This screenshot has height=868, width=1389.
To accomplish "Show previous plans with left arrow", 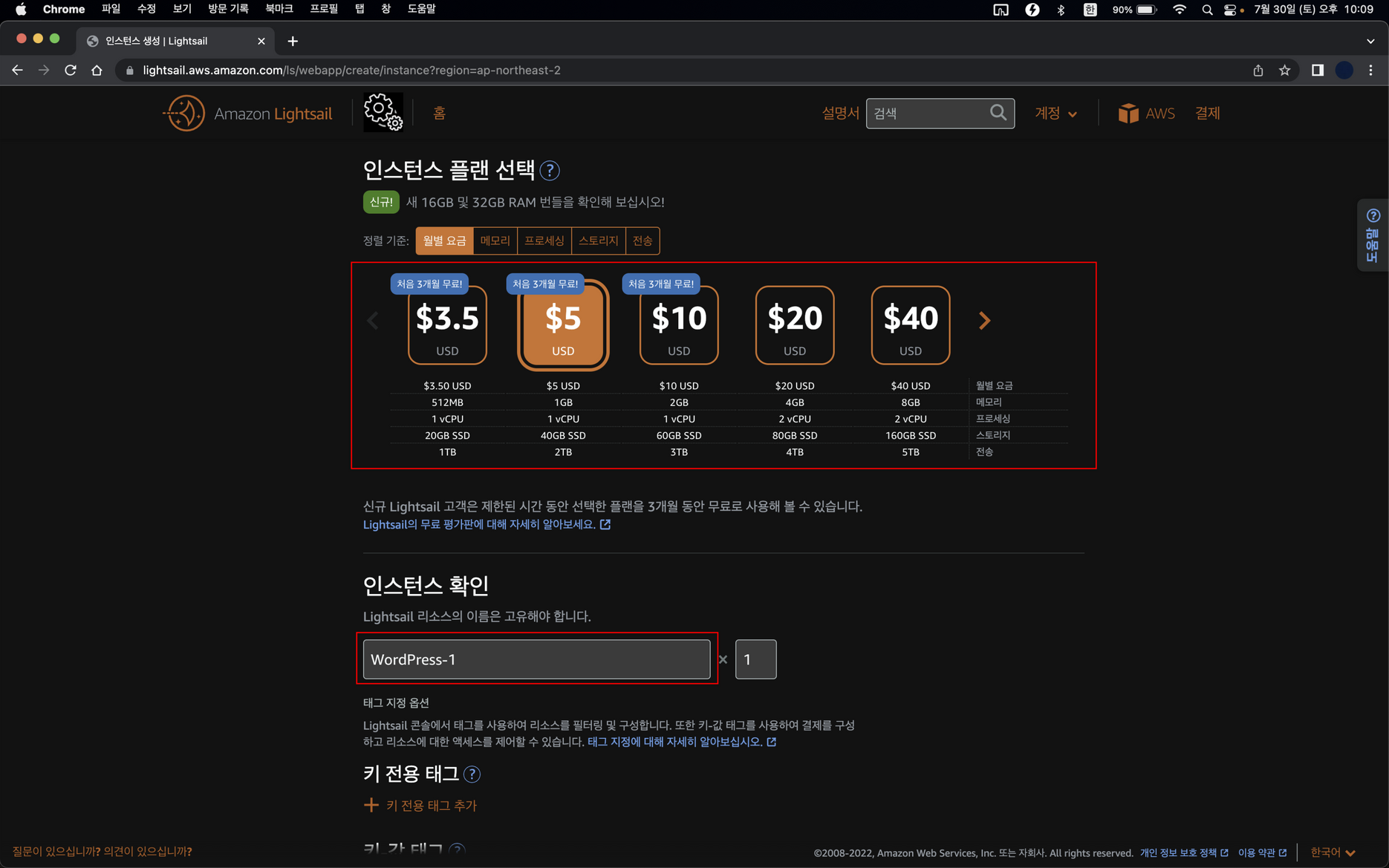I will point(373,321).
